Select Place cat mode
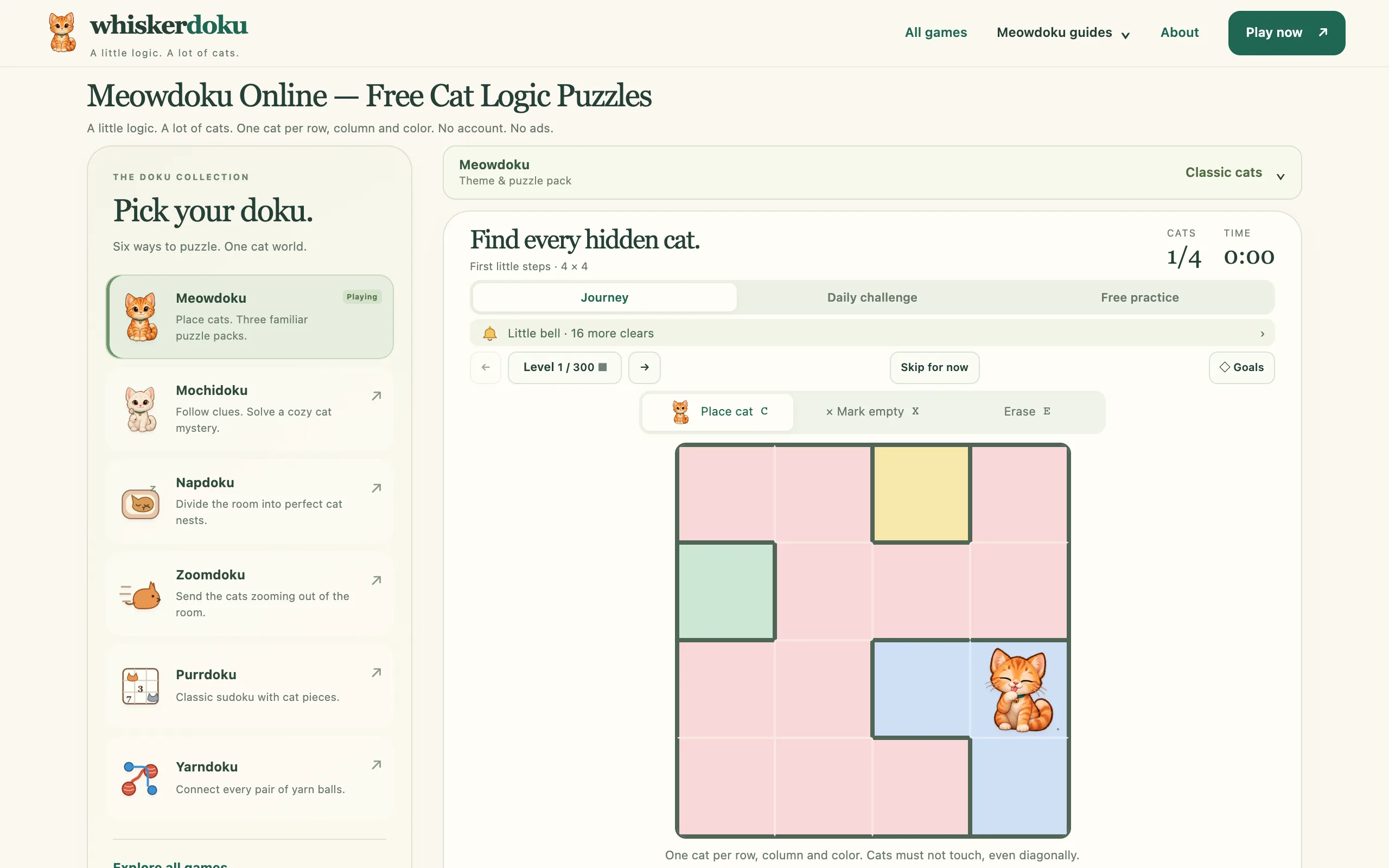Image resolution: width=1389 pixels, height=868 pixels. (718, 412)
